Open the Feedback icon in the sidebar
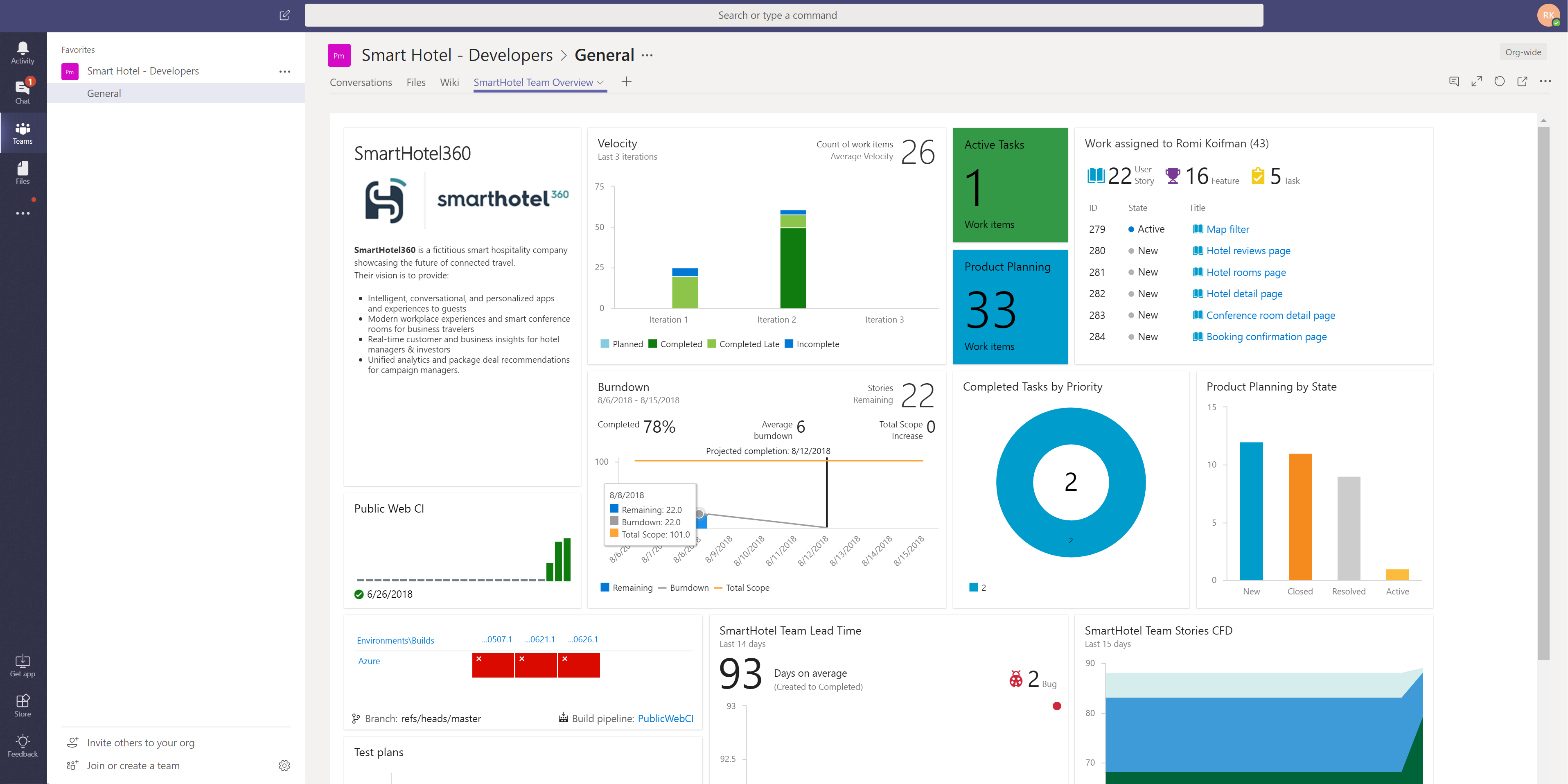1568x784 pixels. 23,744
